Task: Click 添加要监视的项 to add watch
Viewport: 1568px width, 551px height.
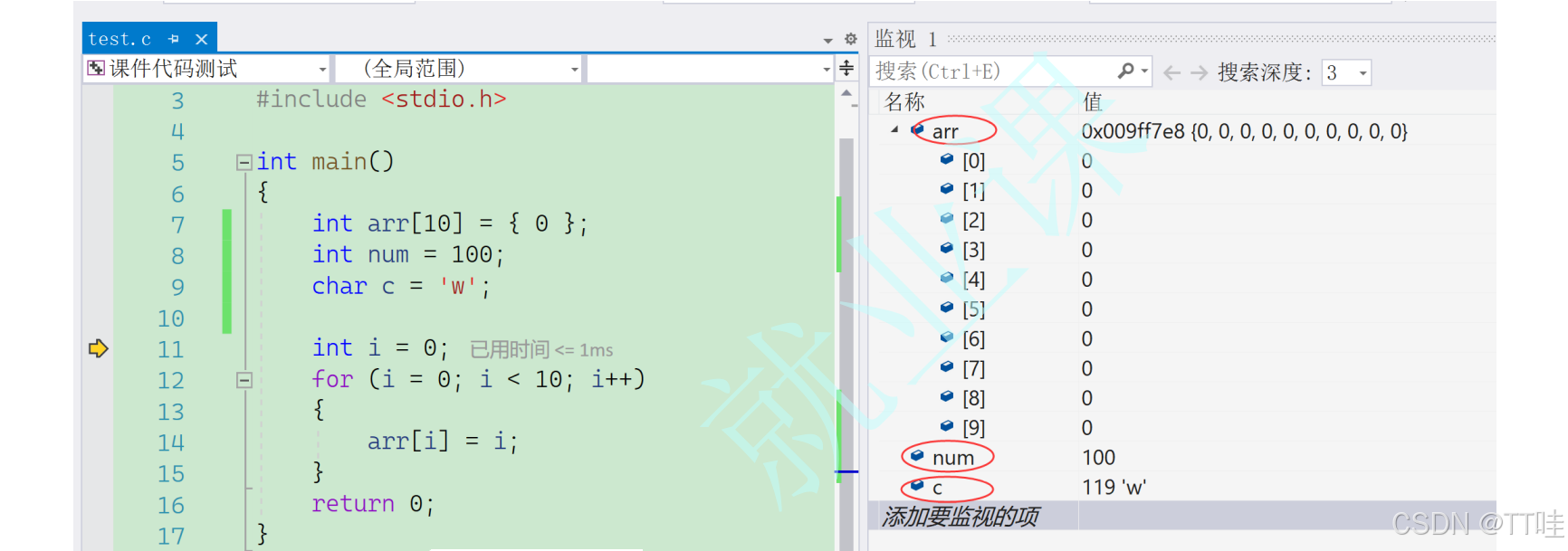Action: pyautogui.click(x=961, y=517)
